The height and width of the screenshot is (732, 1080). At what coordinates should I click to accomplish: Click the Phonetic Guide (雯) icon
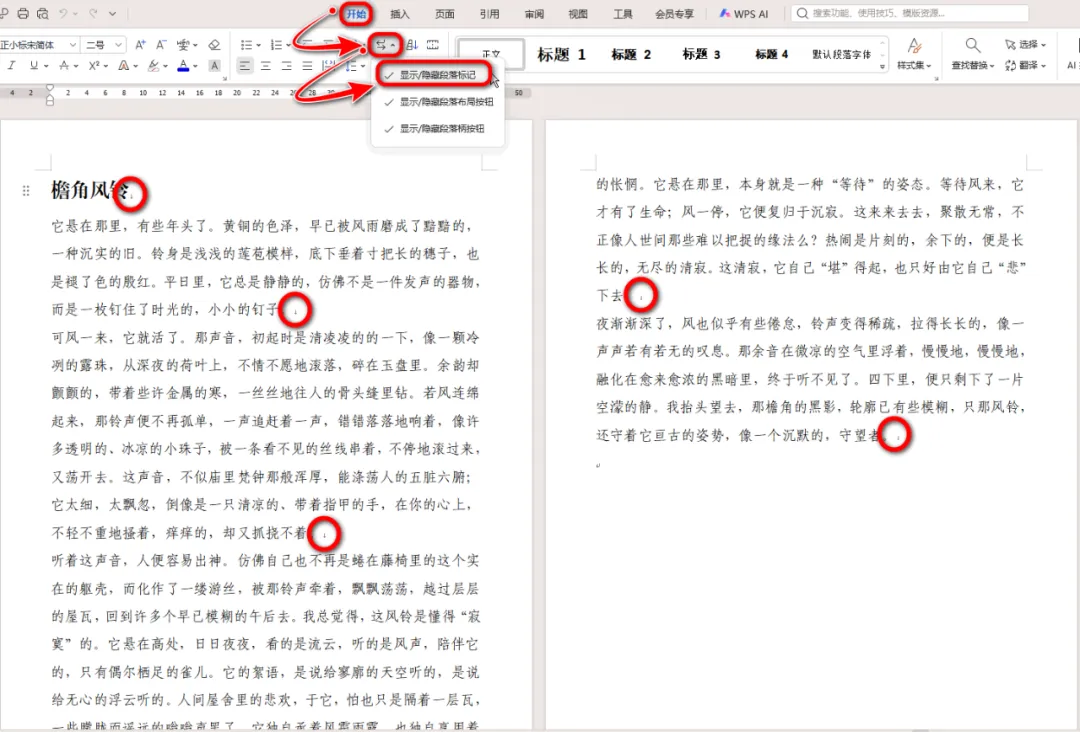[x=183, y=45]
